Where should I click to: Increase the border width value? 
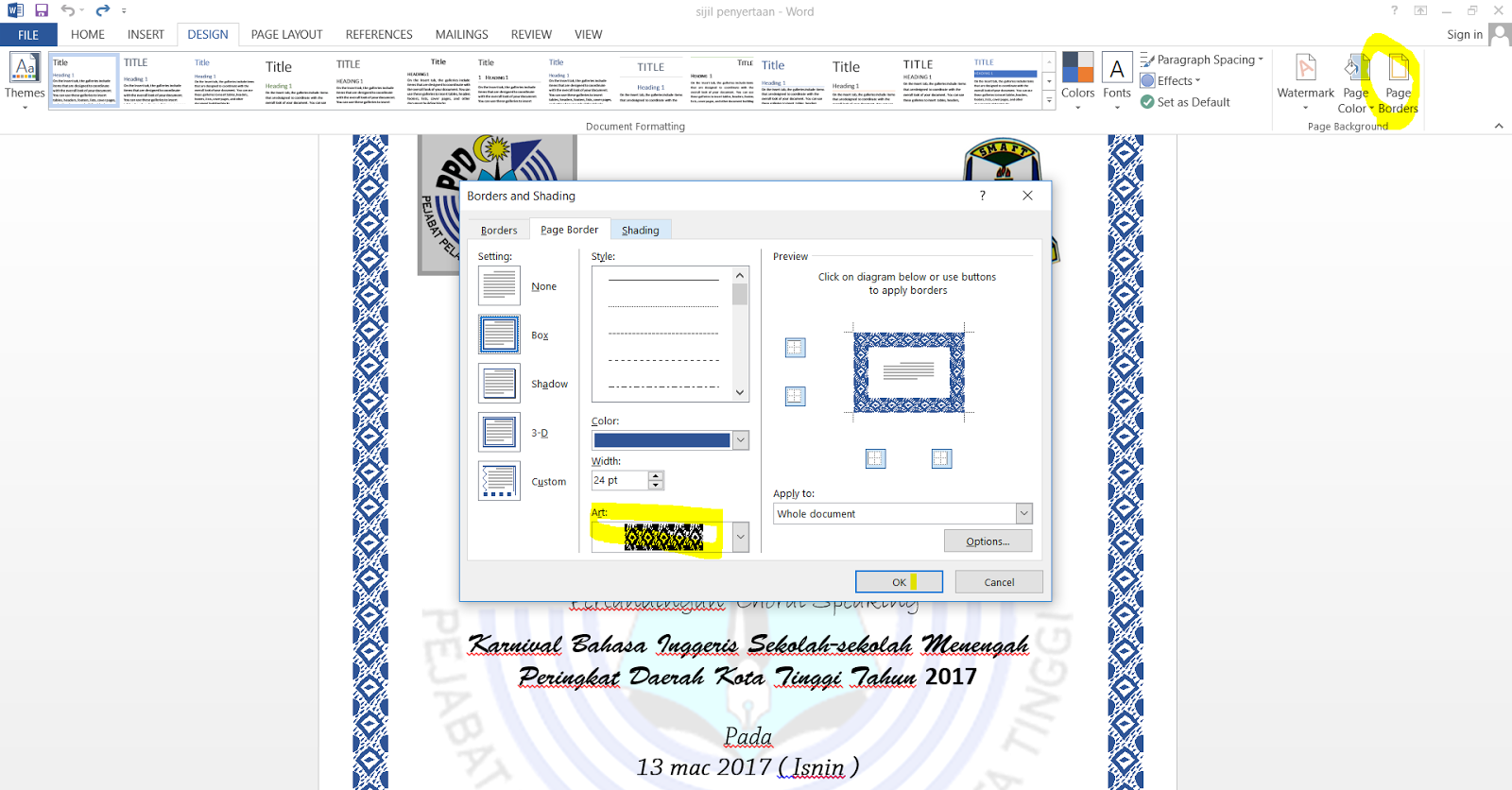tap(657, 475)
